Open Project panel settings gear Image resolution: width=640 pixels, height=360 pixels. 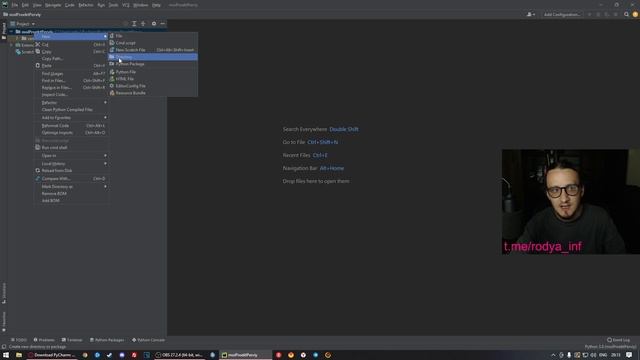tap(154, 24)
